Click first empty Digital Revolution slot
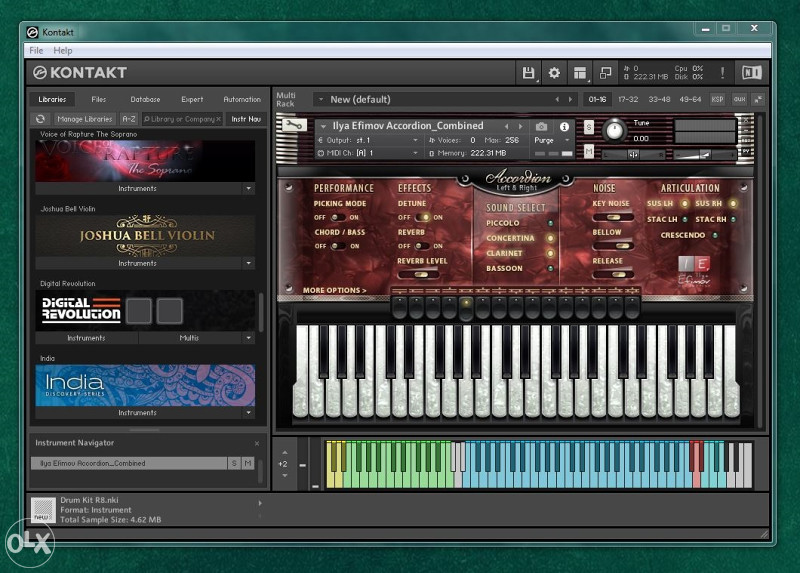800x573 pixels. (139, 310)
